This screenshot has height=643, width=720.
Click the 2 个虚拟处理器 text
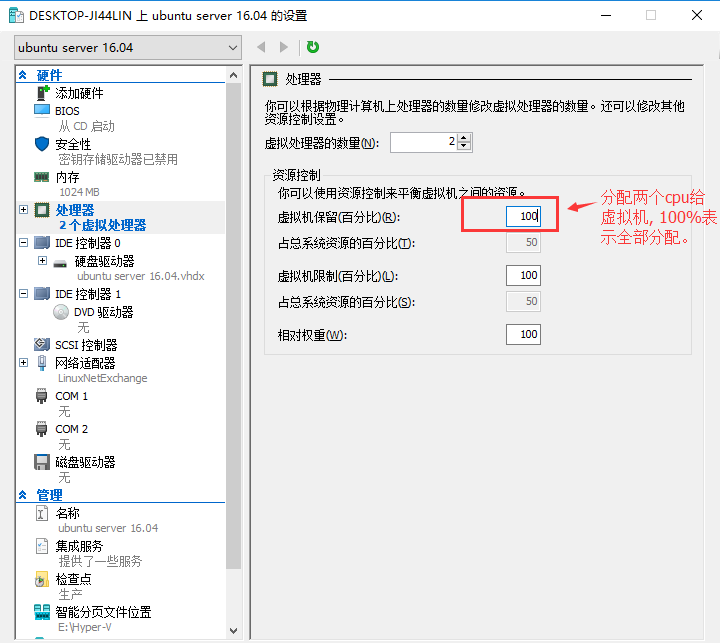(x=102, y=225)
